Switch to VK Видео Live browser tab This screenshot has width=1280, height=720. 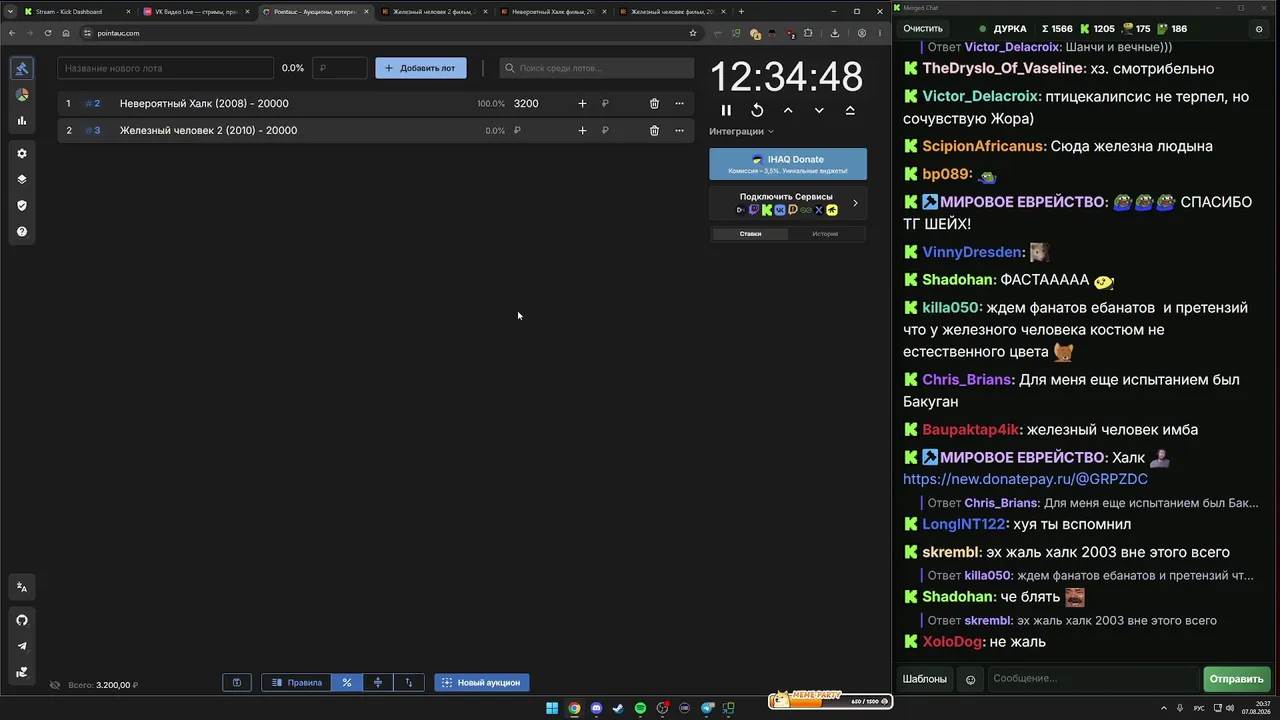[197, 12]
